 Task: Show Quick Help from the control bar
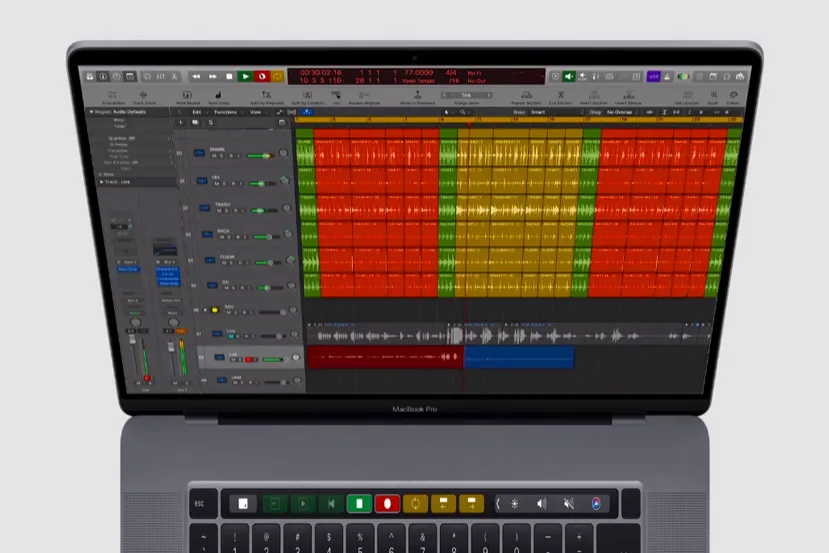pyautogui.click(x=116, y=77)
